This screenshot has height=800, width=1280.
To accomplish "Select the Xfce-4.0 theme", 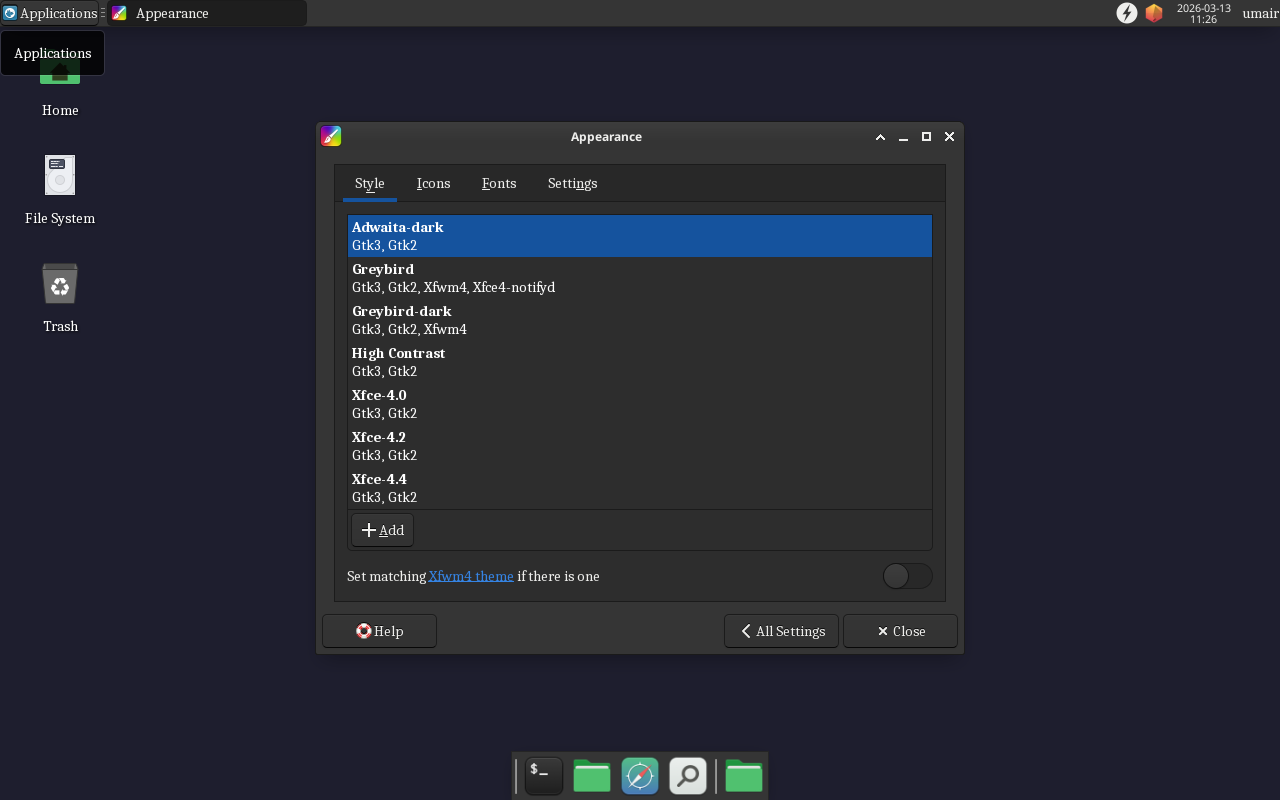I will [x=640, y=404].
